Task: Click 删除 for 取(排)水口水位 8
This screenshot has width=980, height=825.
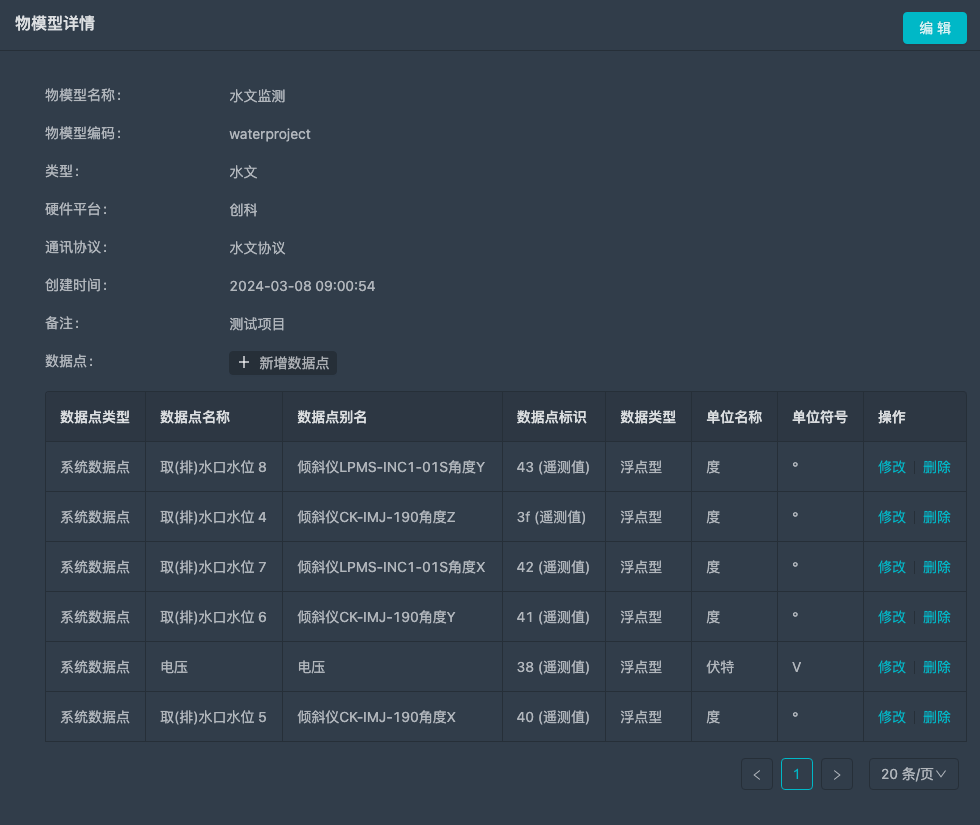Action: click(x=937, y=467)
